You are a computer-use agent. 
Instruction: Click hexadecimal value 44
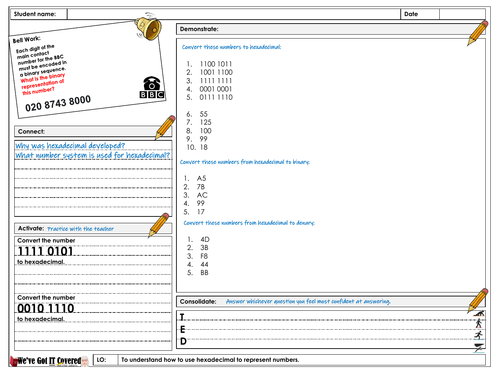tap(204, 265)
